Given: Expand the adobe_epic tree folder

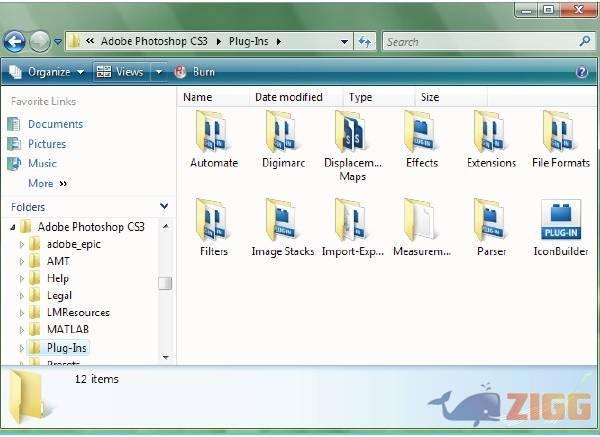Looking at the screenshot, I should coord(22,244).
